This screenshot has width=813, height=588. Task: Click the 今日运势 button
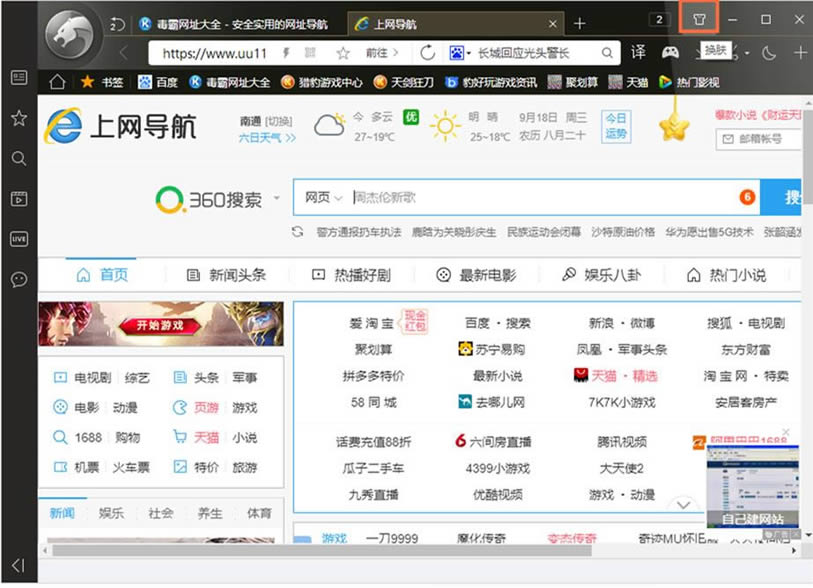coord(616,126)
